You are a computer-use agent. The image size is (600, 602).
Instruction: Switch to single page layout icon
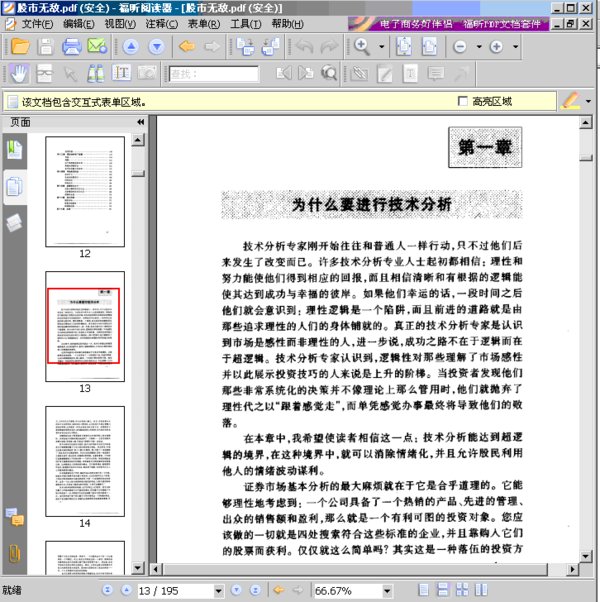423,590
